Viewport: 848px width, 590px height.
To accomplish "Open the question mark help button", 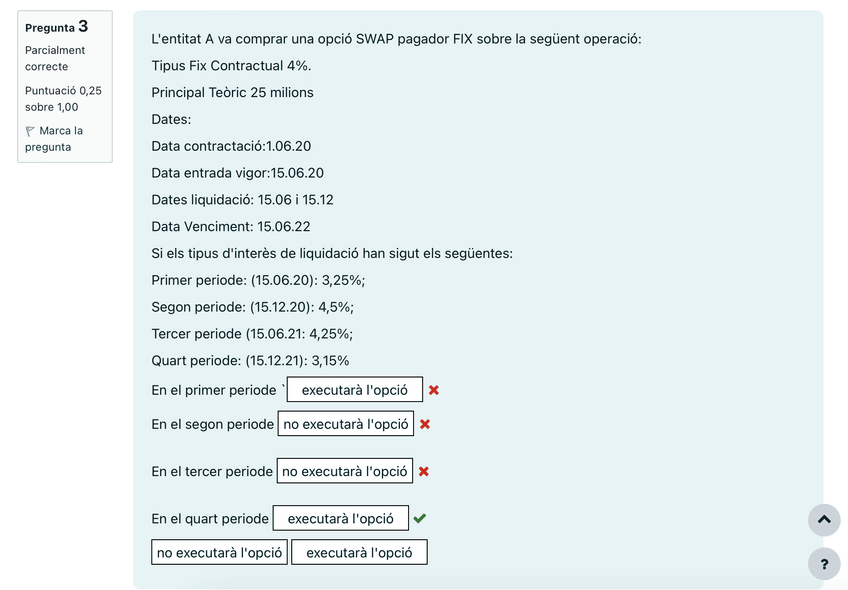I will click(823, 564).
